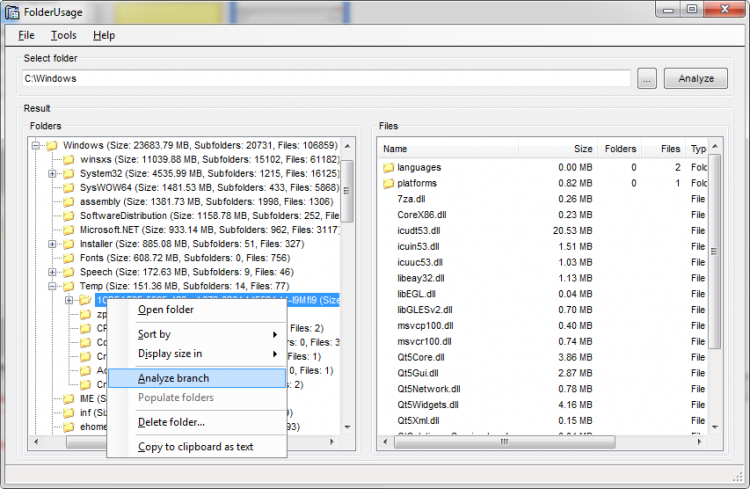Screen dimensions: 750x489
Task: Click the Installer folder icon
Action: tap(69, 244)
